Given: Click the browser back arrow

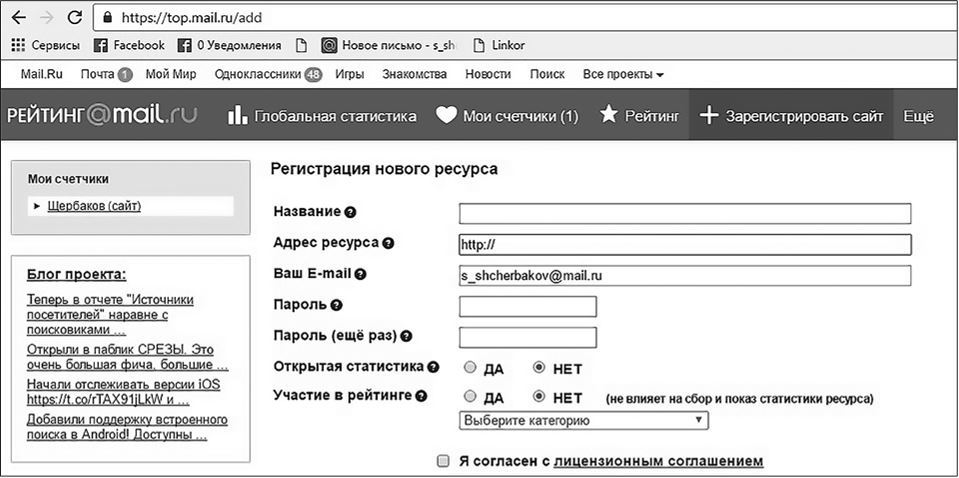Looking at the screenshot, I should (x=18, y=18).
